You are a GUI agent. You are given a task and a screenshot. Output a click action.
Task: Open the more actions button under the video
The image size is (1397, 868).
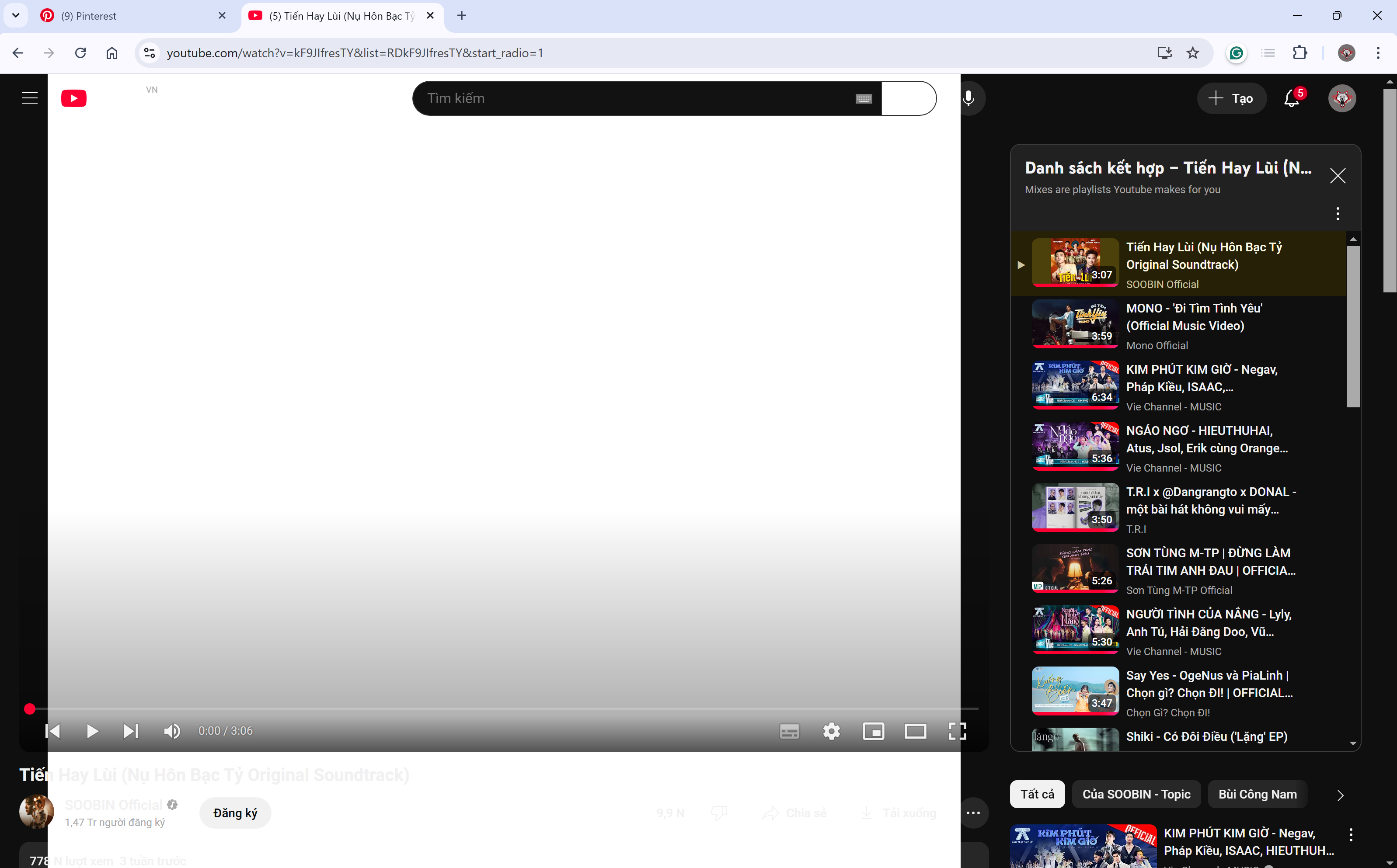coord(973,813)
